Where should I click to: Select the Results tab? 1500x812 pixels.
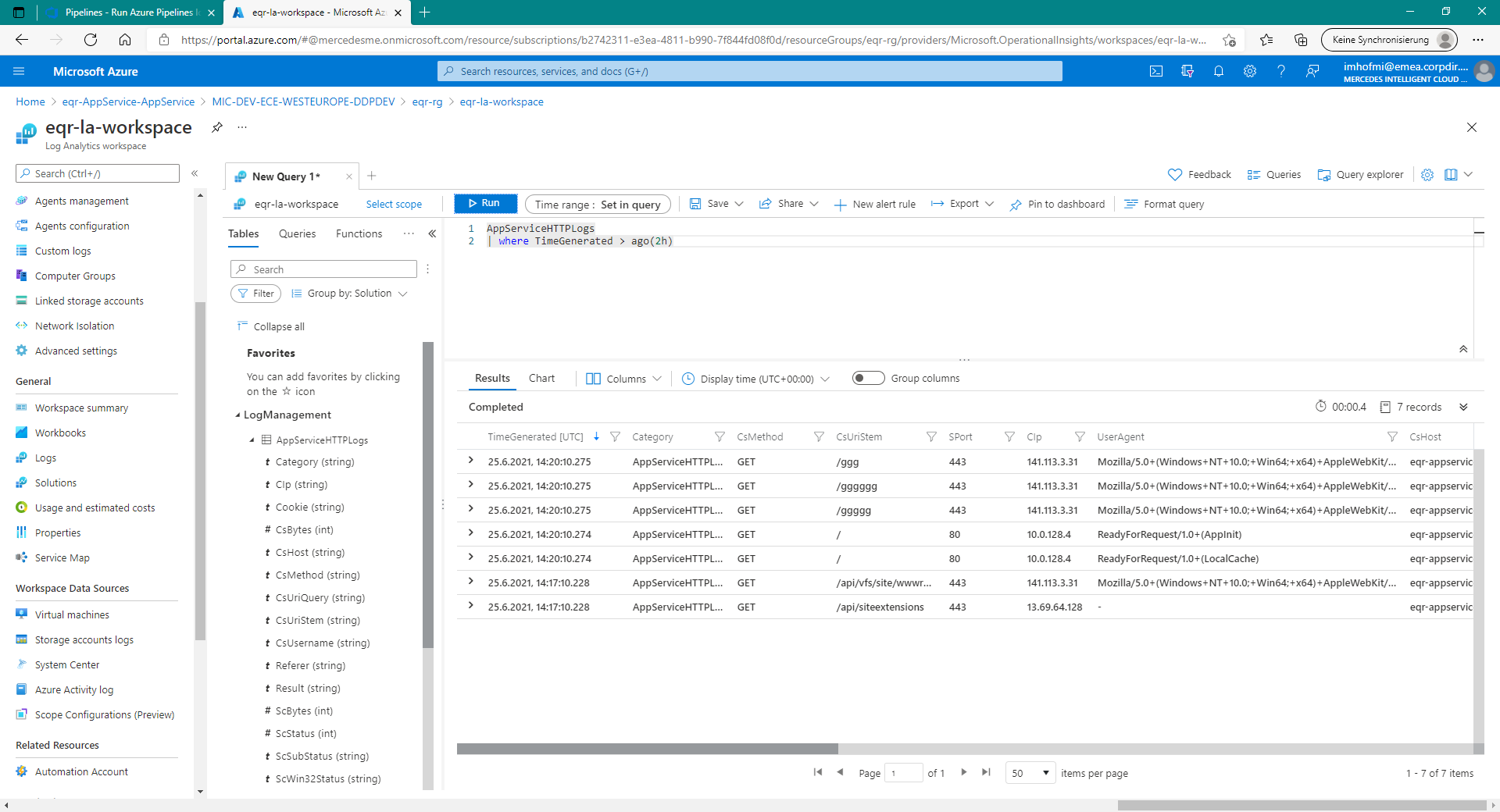[x=492, y=378]
